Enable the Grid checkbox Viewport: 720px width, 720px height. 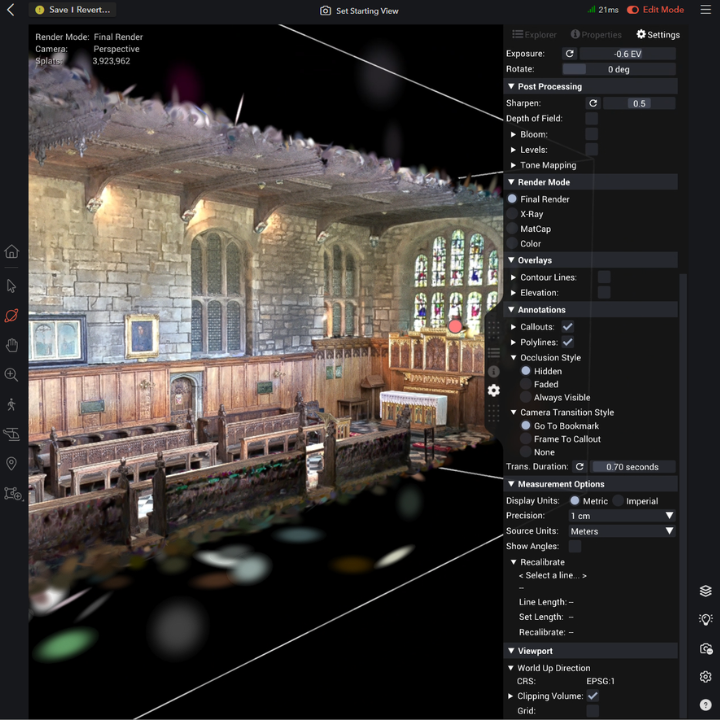coord(593,711)
